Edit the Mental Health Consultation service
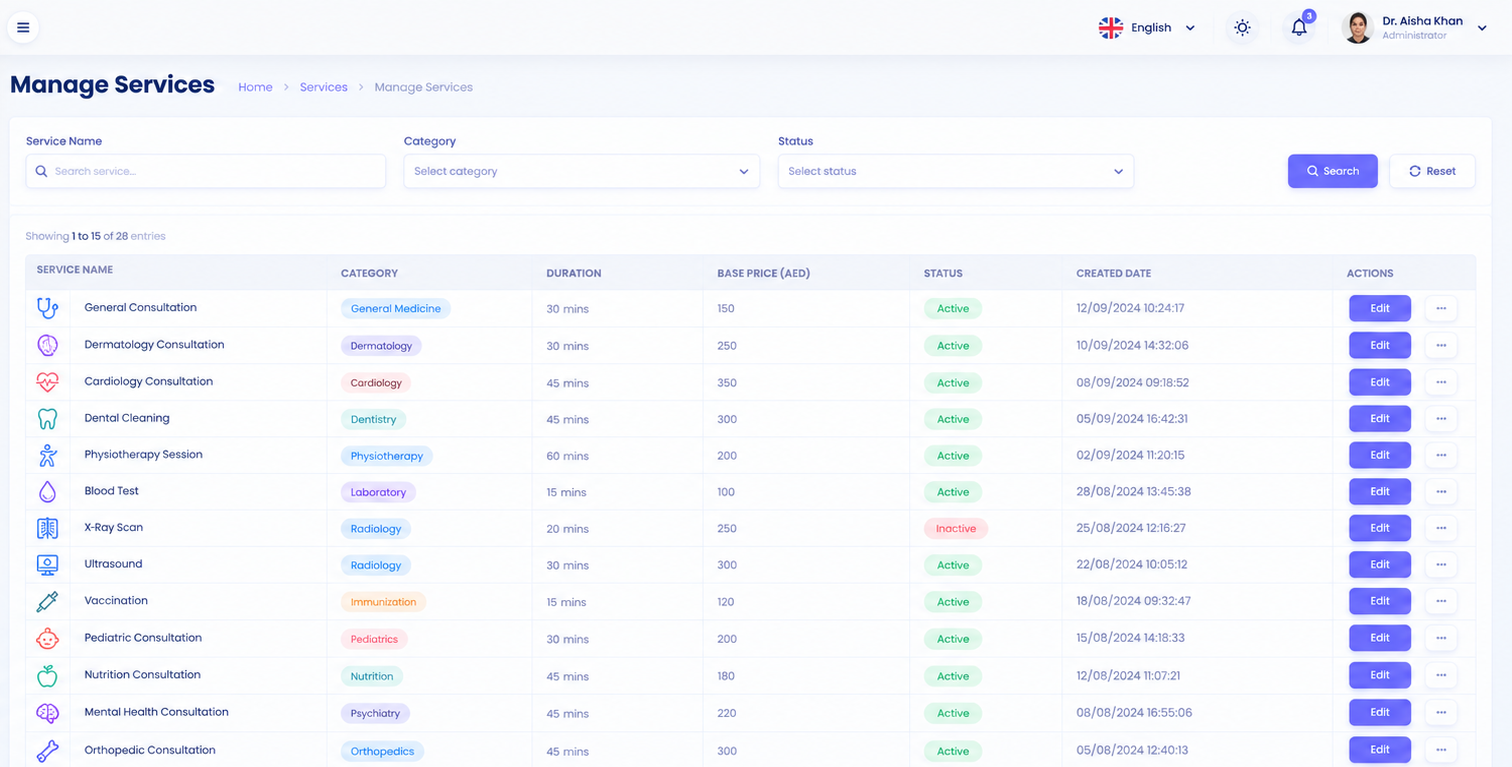The image size is (1512, 767). click(x=1380, y=713)
